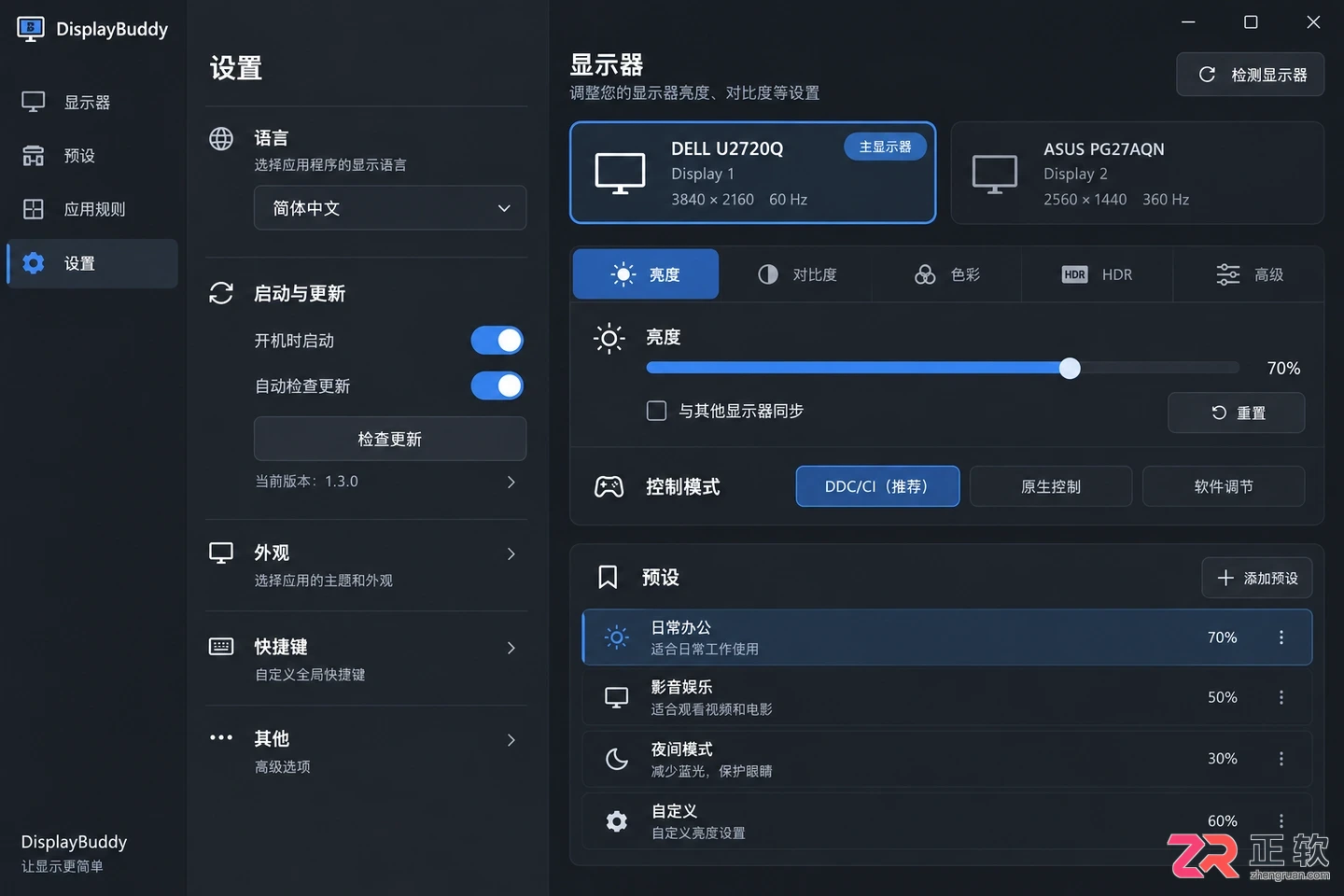This screenshot has height=896, width=1344.
Task: Toggle 开机时启动 switch
Action: 497,341
